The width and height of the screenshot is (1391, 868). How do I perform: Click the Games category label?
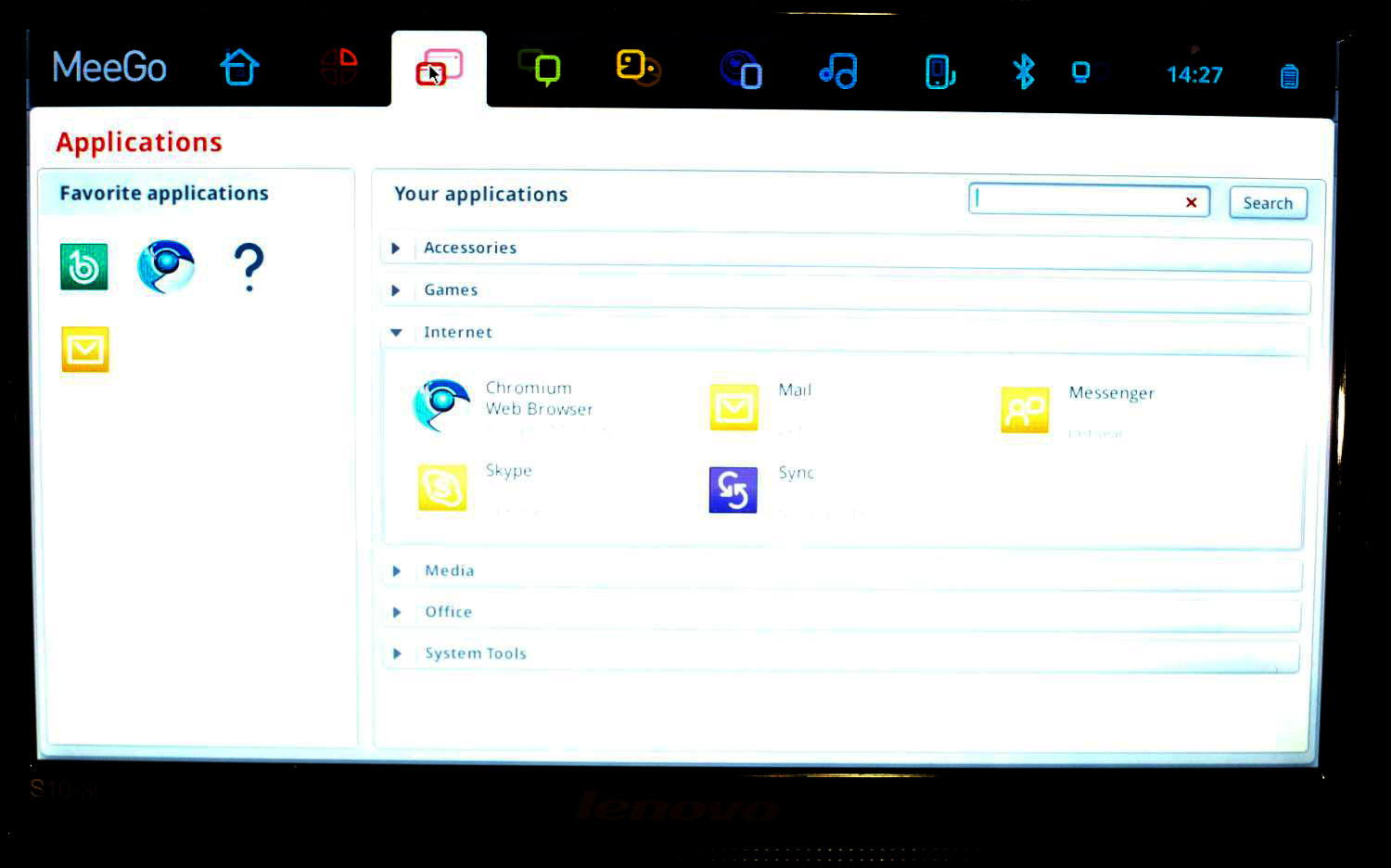tap(451, 290)
